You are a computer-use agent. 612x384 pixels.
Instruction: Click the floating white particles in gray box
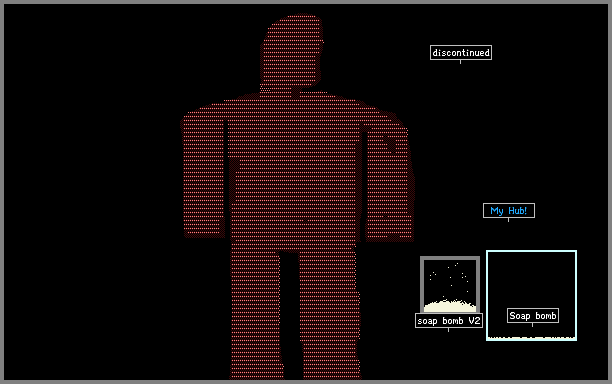(x=450, y=277)
